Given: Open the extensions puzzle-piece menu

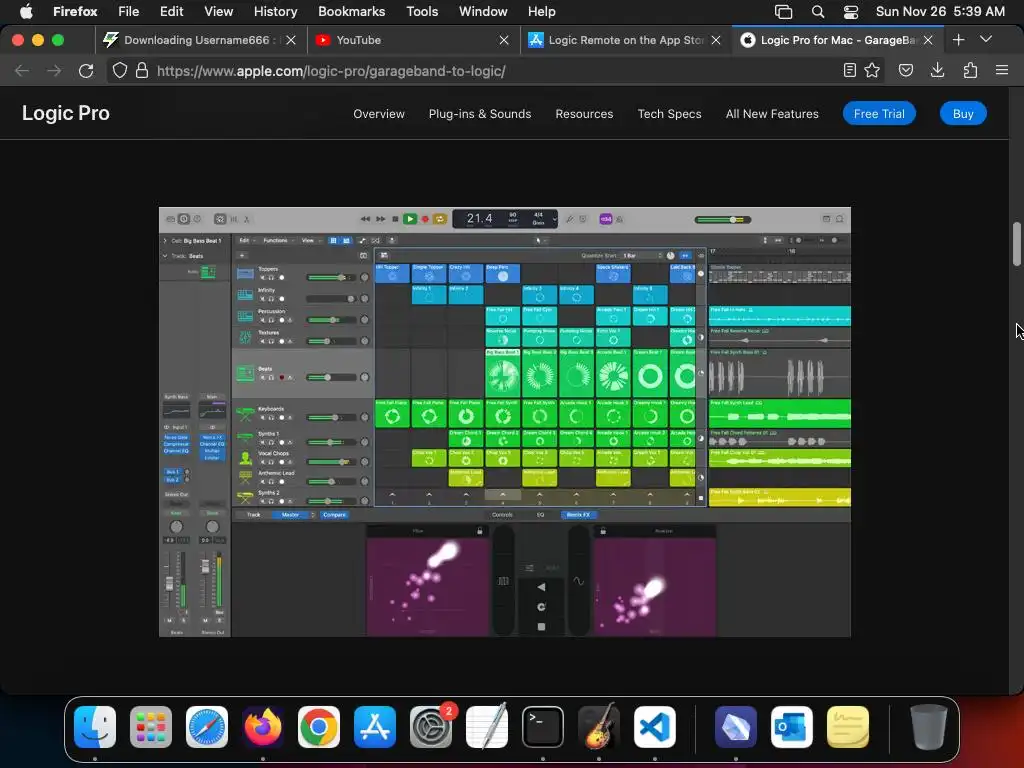Looking at the screenshot, I should 970,71.
